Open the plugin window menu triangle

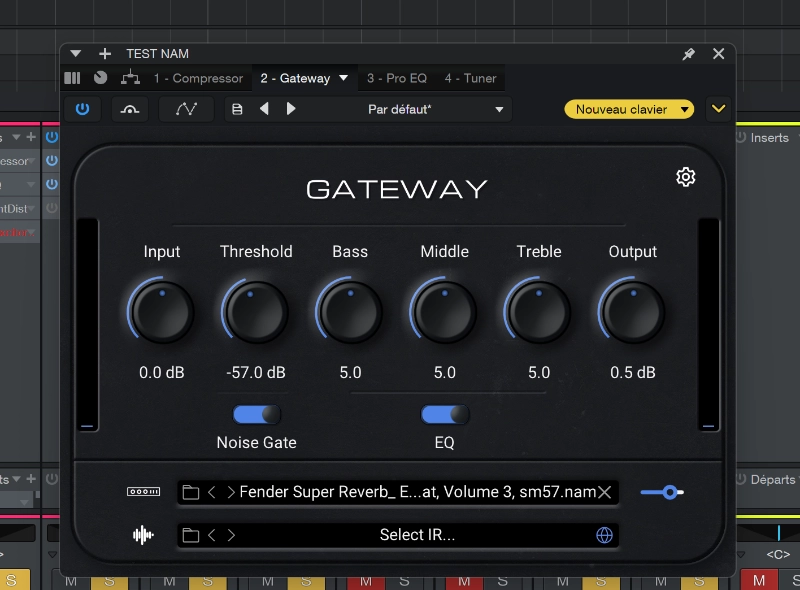(x=76, y=54)
